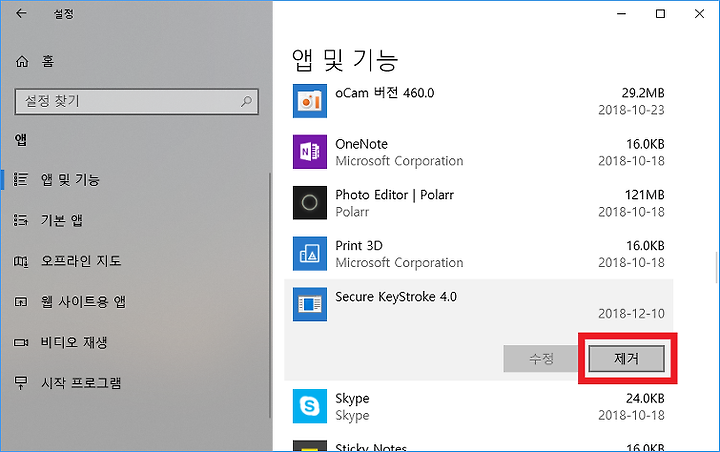The image size is (720, 452).
Task: Open 웹 사이트용 앱 section
Action: pos(83,301)
